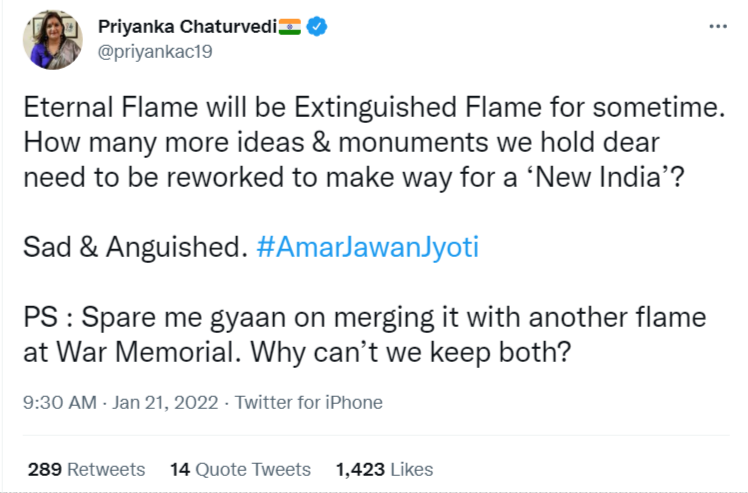Open the 14 Quote Tweets list
Screen dimensions: 748x493
(240, 469)
